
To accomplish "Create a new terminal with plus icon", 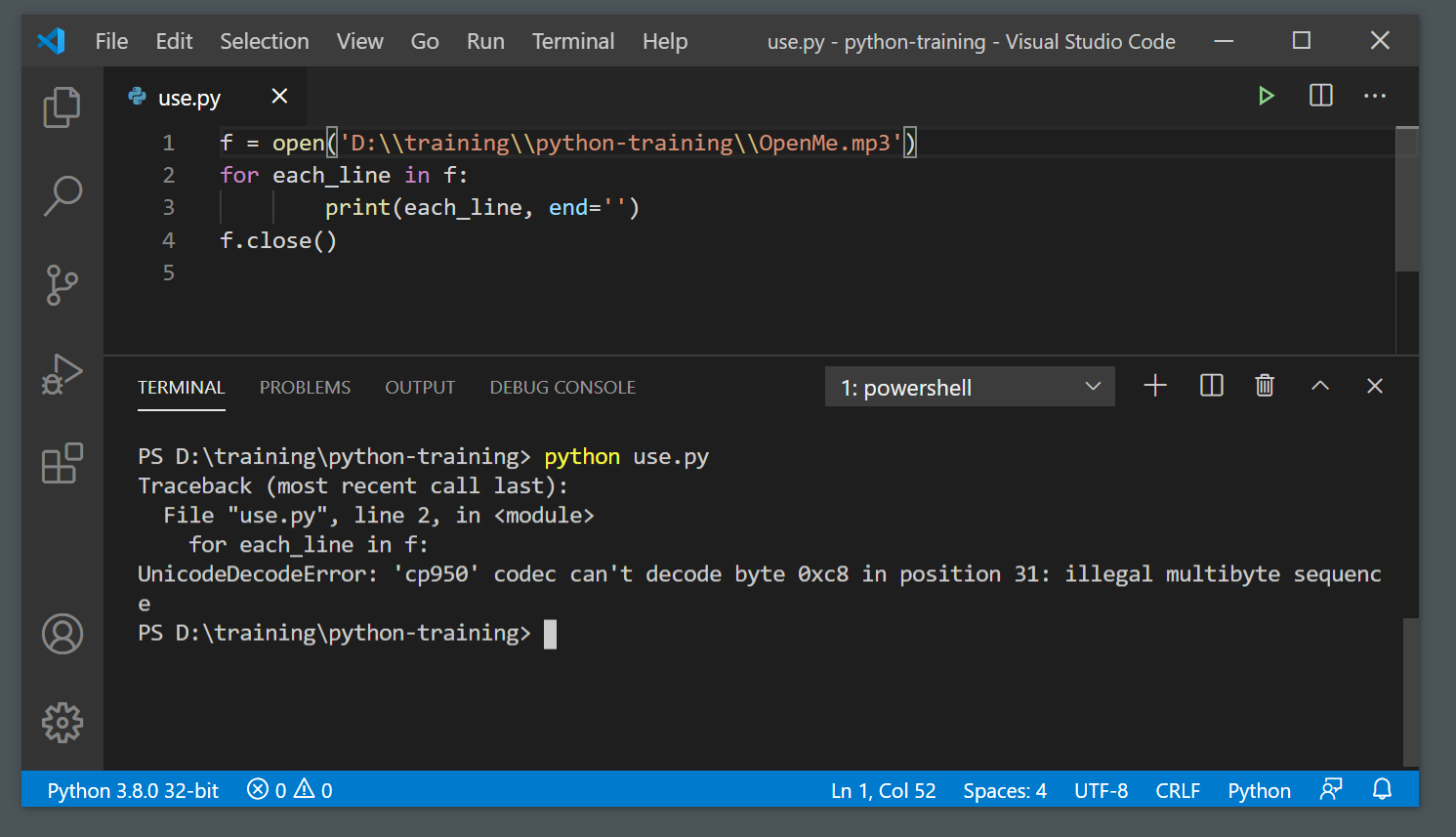I will point(1155,386).
